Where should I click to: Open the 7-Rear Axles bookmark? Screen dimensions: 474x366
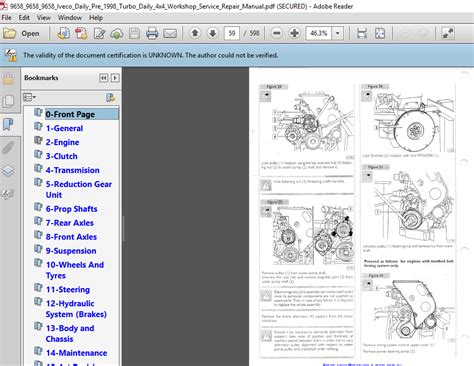point(70,223)
